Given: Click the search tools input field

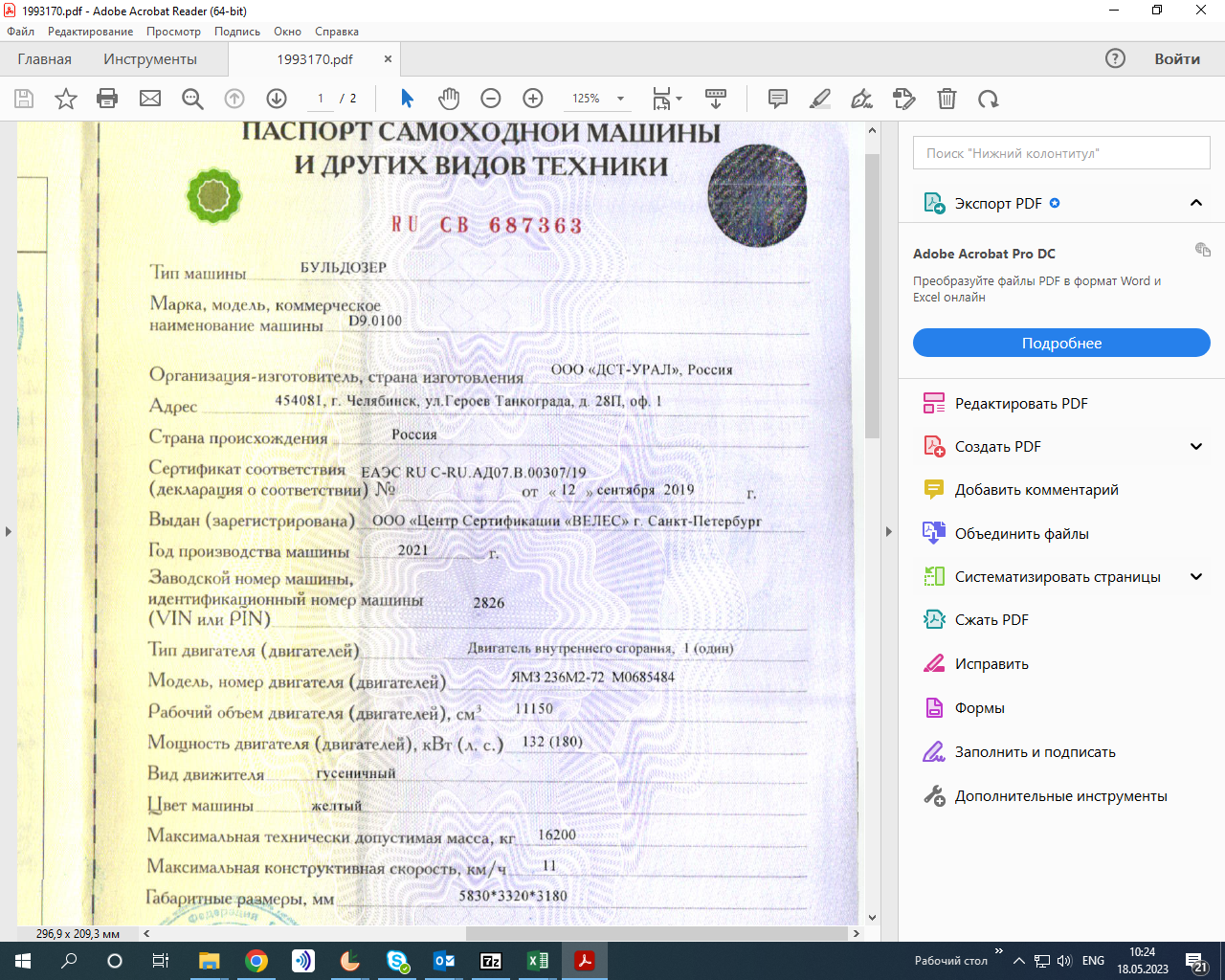Looking at the screenshot, I should coord(1061,153).
